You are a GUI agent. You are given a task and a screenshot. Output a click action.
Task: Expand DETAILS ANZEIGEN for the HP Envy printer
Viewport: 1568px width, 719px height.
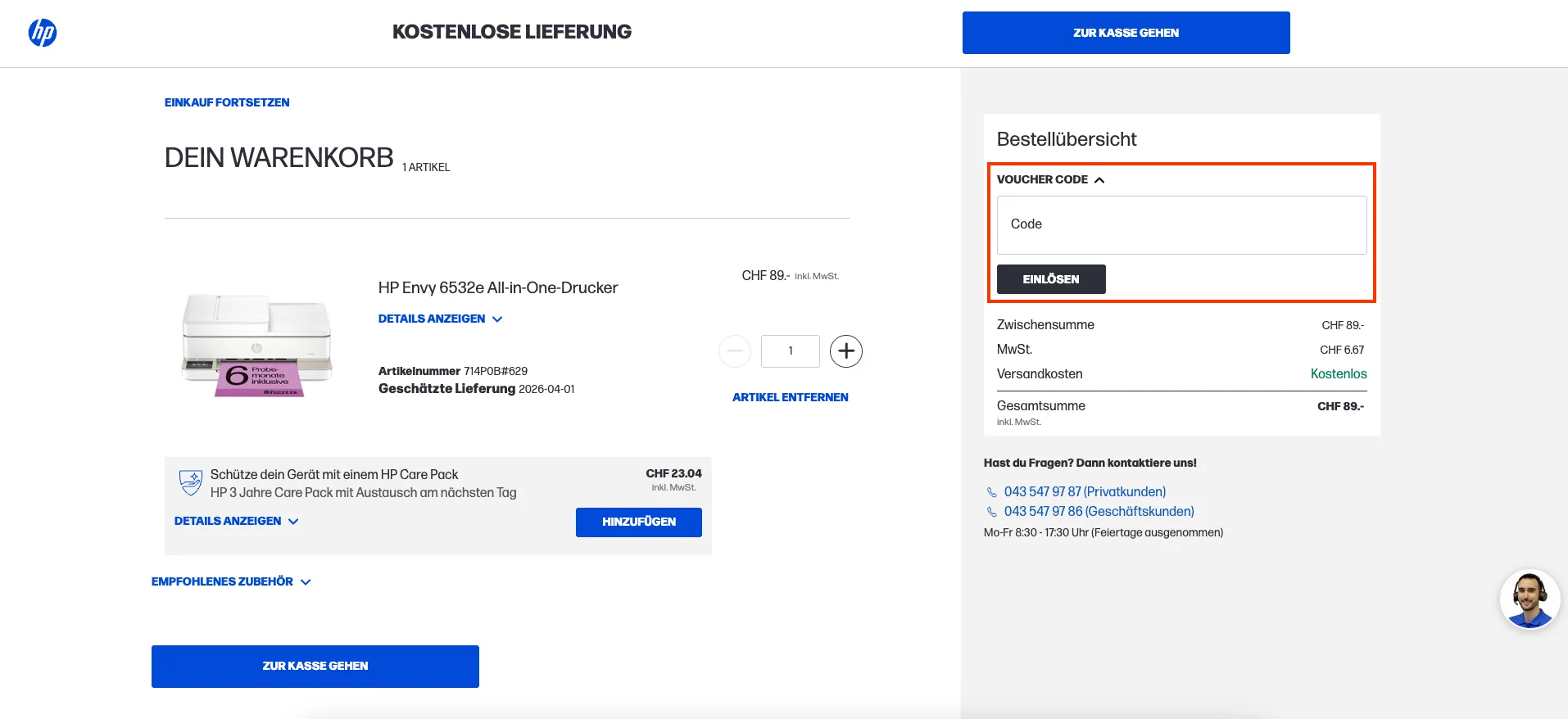tap(441, 319)
